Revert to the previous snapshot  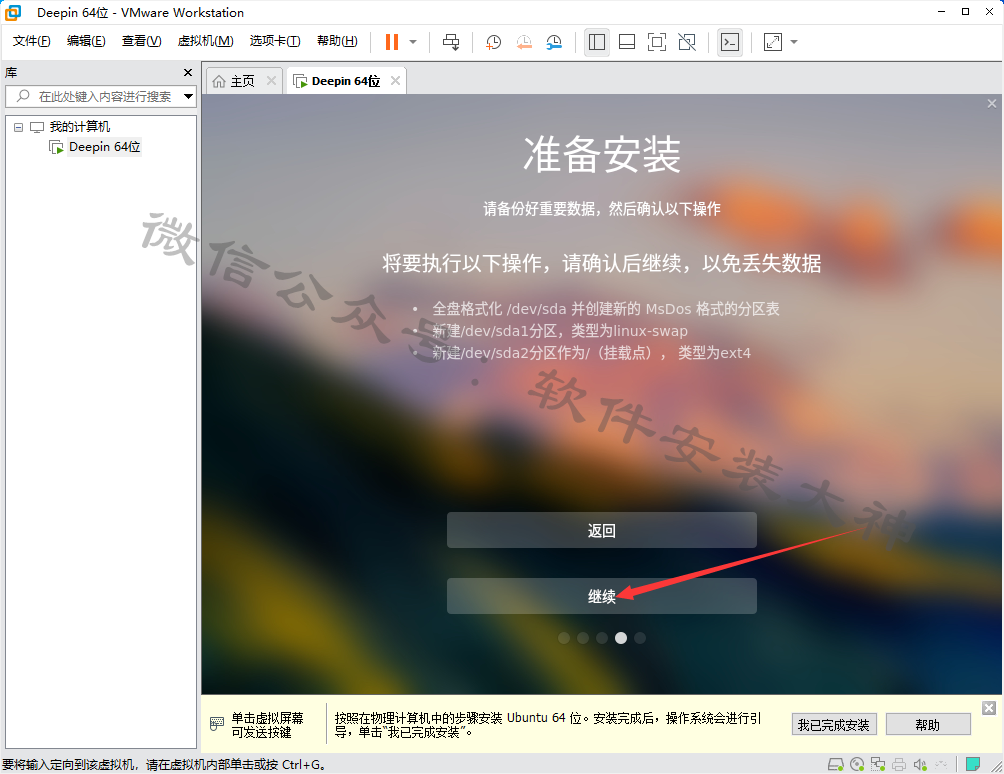[524, 42]
